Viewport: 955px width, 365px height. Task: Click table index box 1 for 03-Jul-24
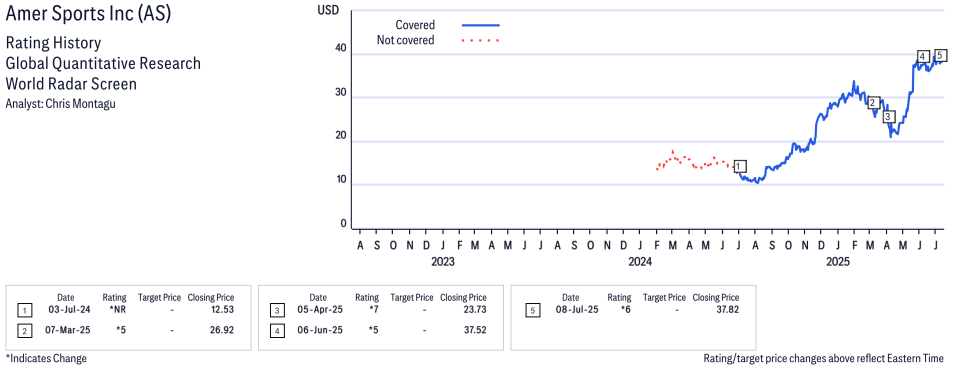[23, 310]
